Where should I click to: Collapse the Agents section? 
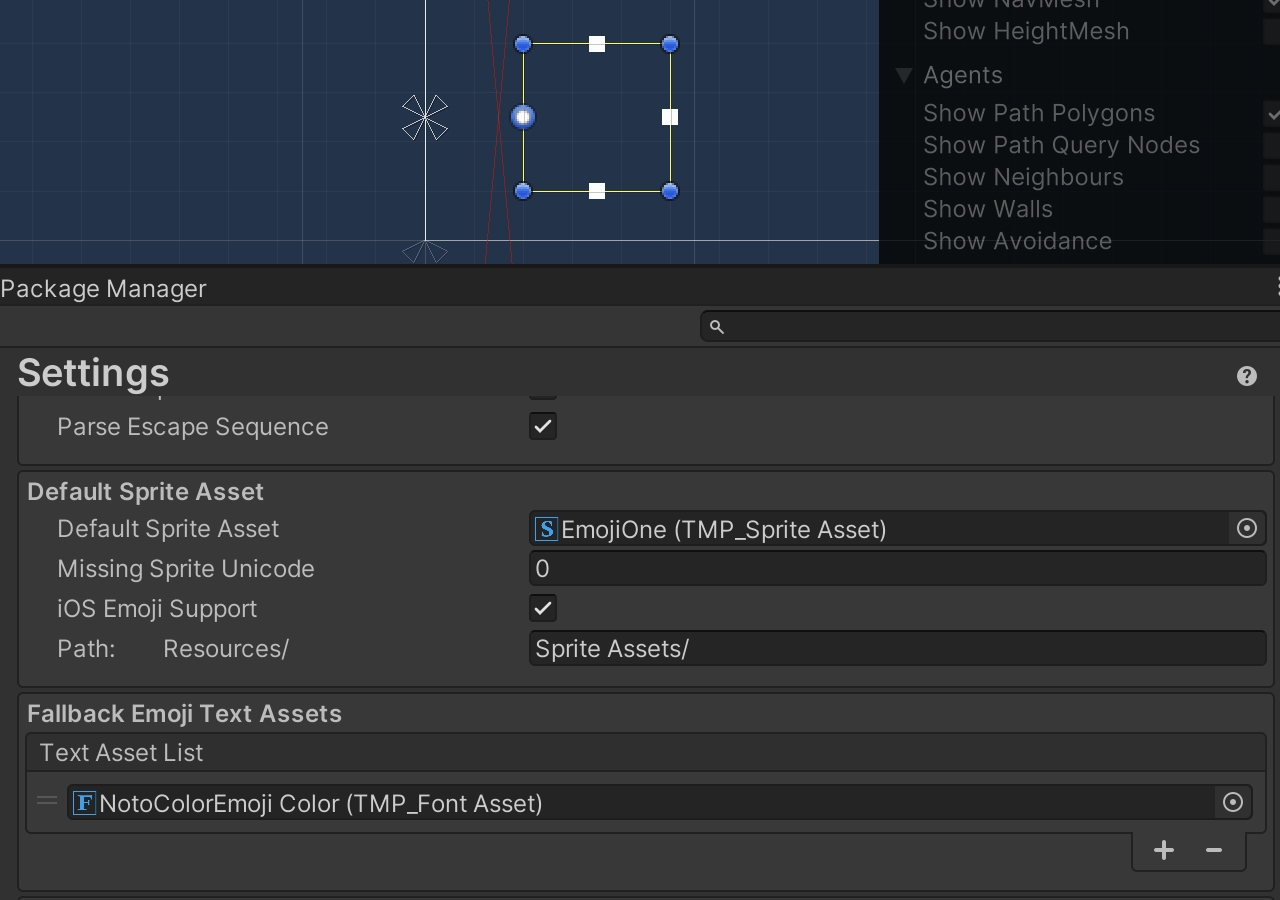click(x=901, y=74)
